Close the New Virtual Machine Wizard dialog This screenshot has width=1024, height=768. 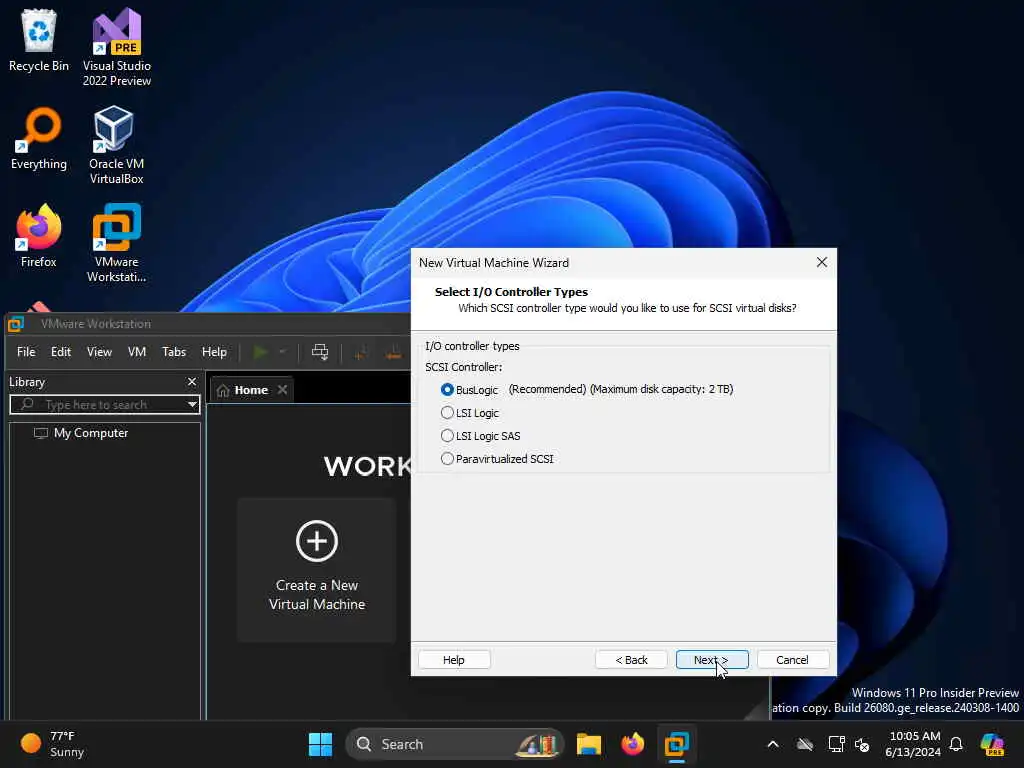[822, 262]
